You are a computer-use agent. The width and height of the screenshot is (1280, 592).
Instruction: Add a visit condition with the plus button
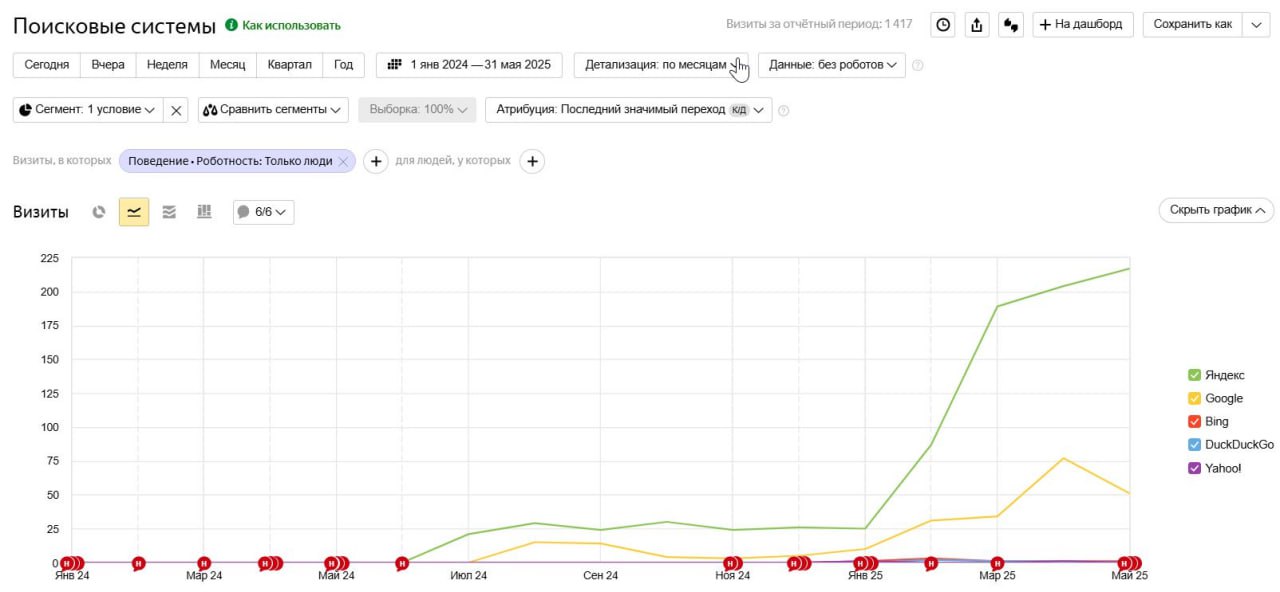click(375, 160)
